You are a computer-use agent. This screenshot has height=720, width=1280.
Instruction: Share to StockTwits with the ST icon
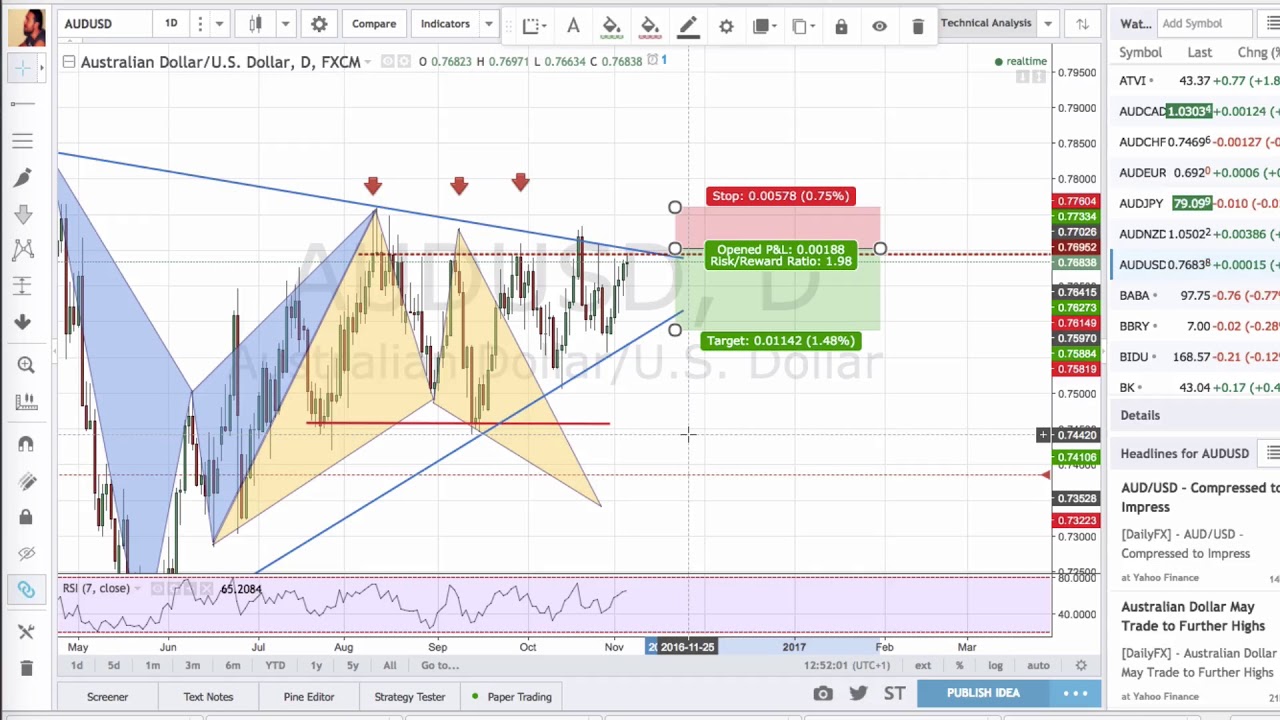pyautogui.click(x=894, y=693)
